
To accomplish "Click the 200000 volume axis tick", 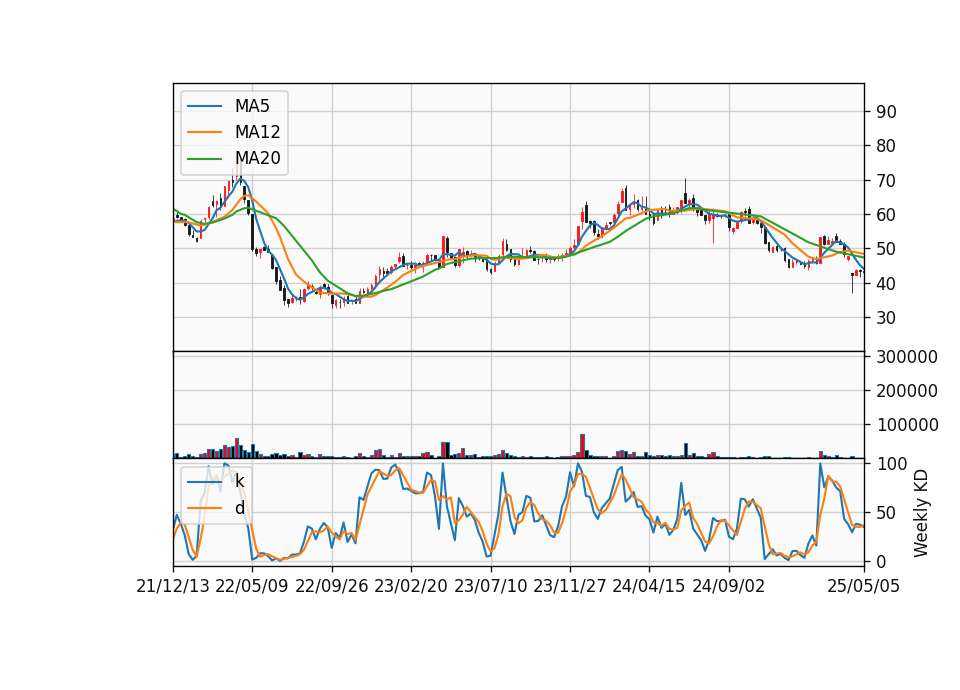I will [907, 391].
